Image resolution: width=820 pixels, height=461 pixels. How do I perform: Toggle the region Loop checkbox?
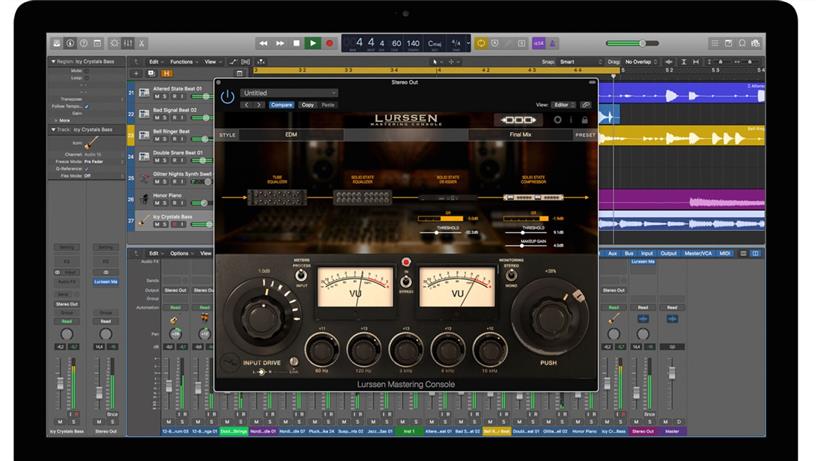pyautogui.click(x=87, y=78)
